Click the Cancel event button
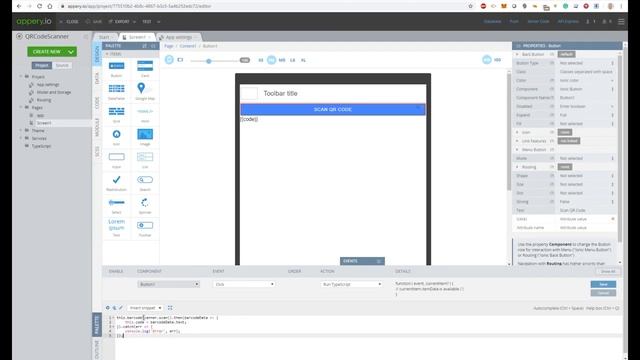The image size is (640, 360). tap(603, 293)
